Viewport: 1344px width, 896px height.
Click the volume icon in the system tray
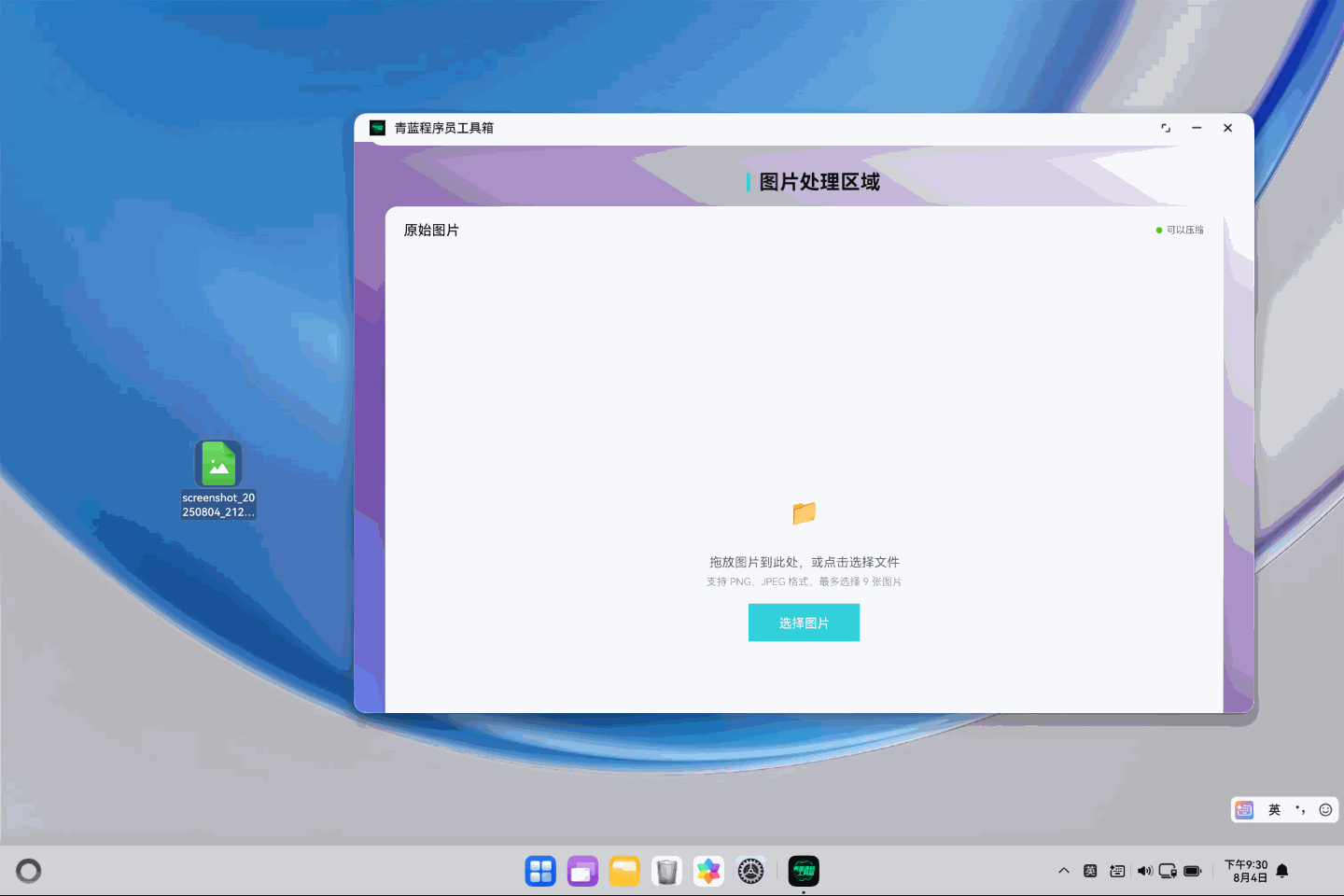1145,870
